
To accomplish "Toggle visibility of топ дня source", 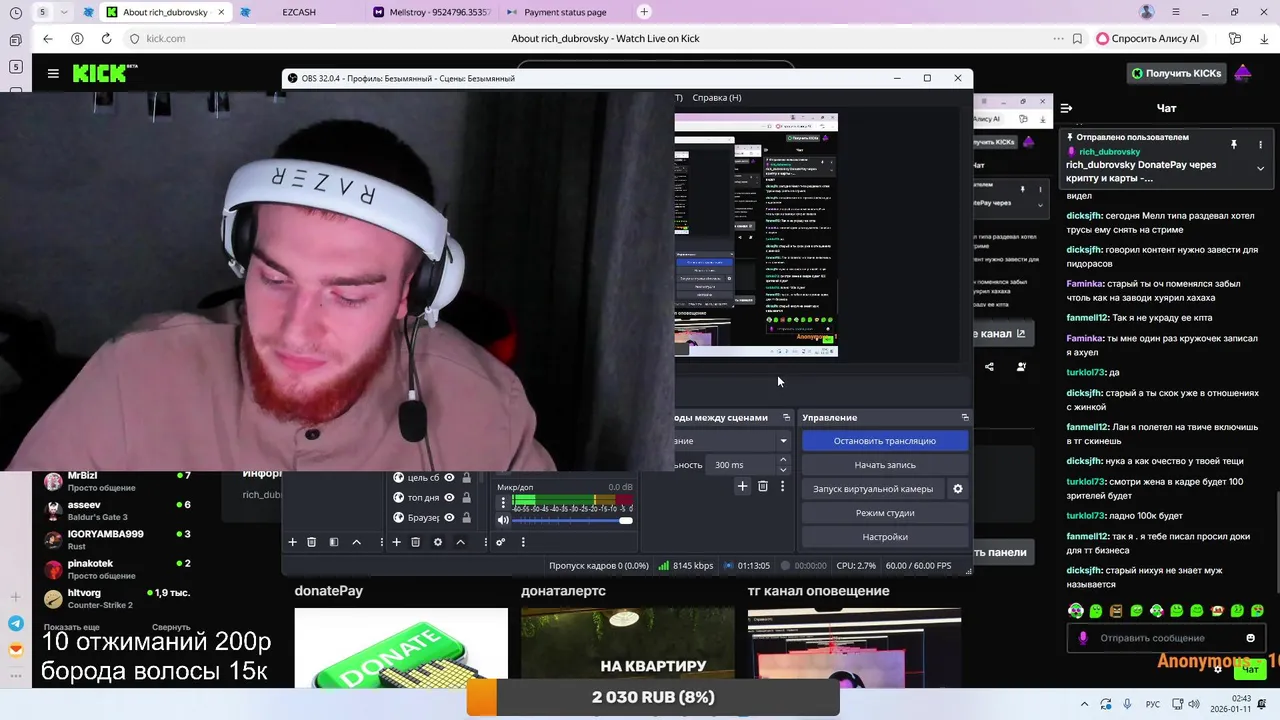I will point(449,497).
